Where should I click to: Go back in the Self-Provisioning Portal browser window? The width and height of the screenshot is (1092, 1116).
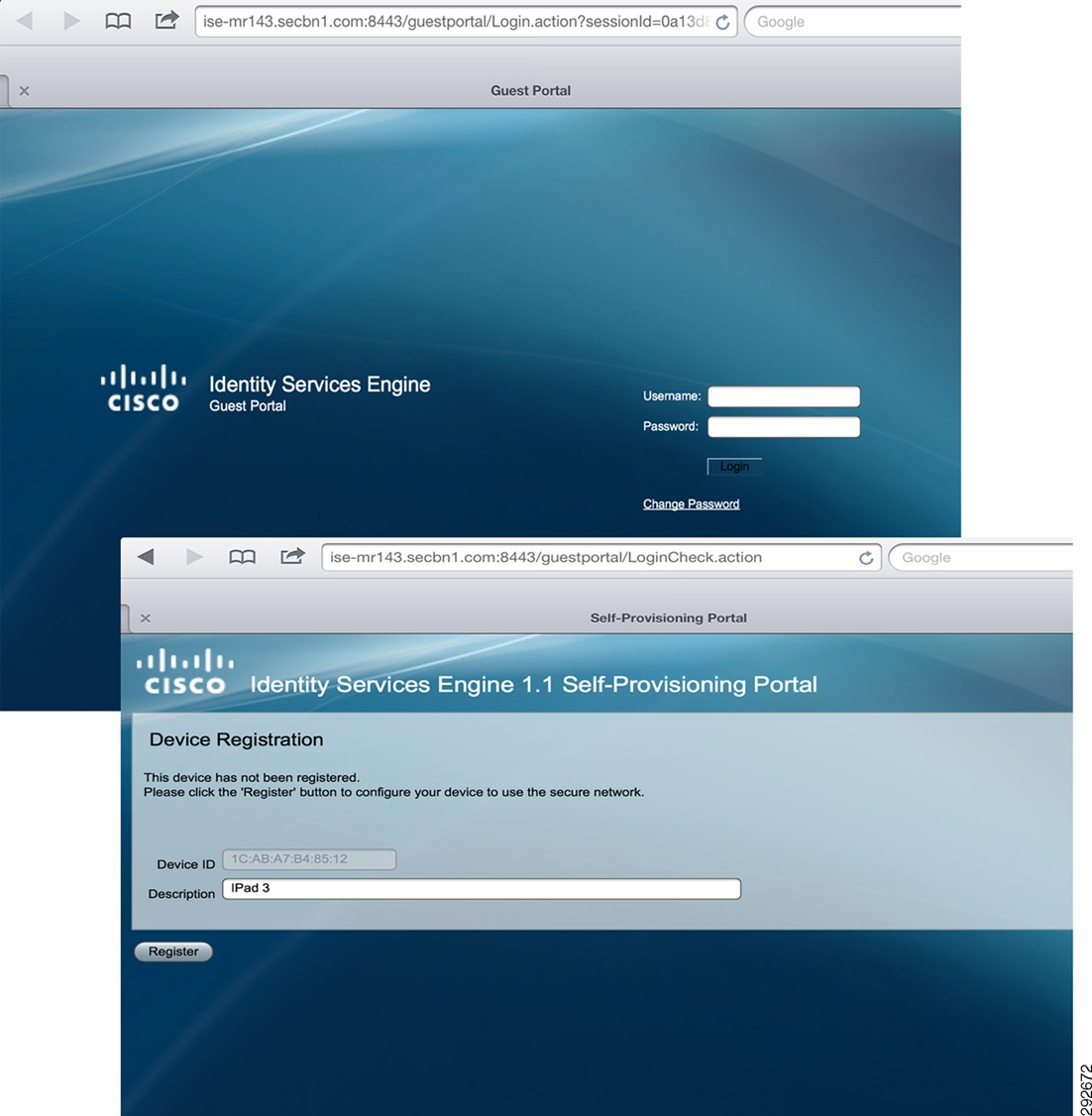coord(146,557)
